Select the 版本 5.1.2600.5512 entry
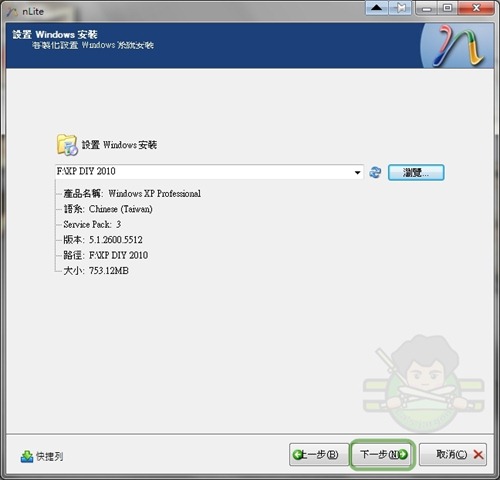Screen dimensions: 500x480 (103, 240)
